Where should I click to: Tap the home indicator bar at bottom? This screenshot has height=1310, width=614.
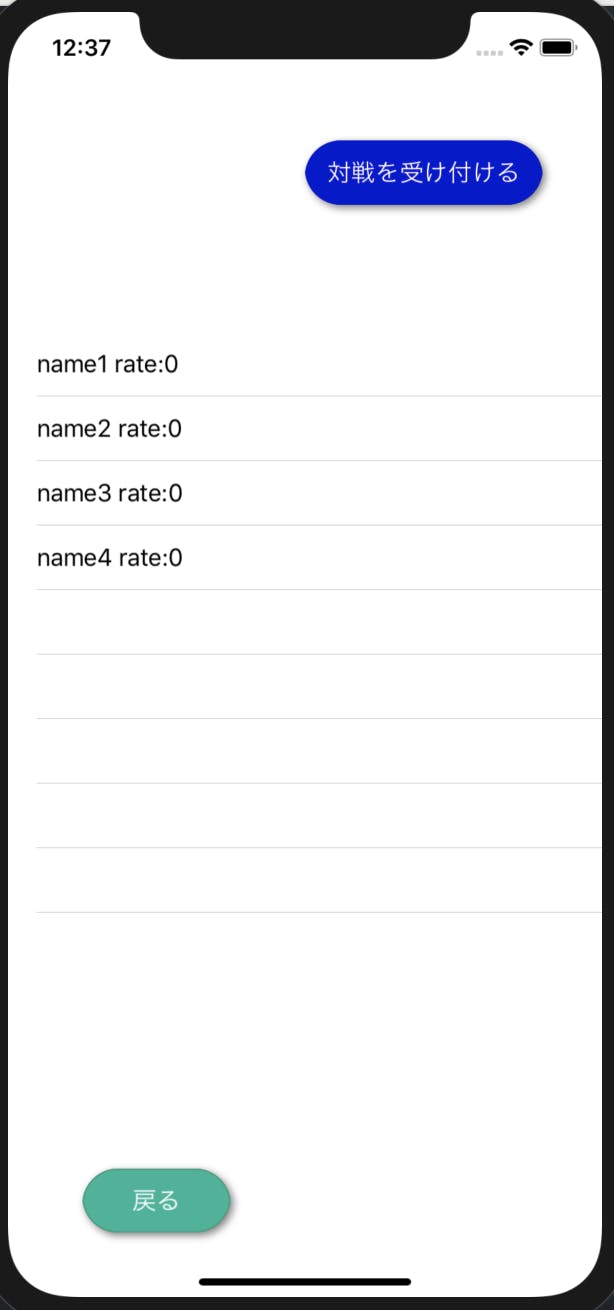click(305, 1281)
